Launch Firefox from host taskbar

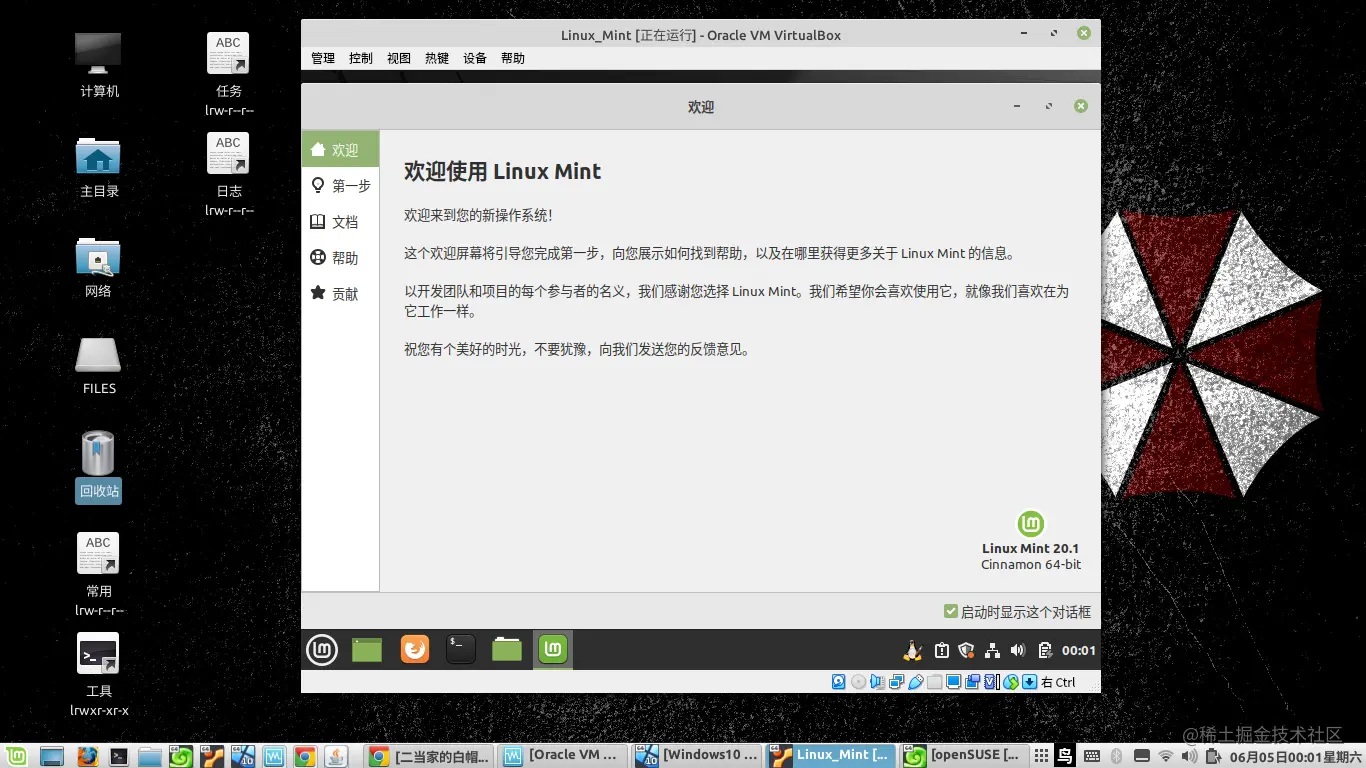point(88,756)
